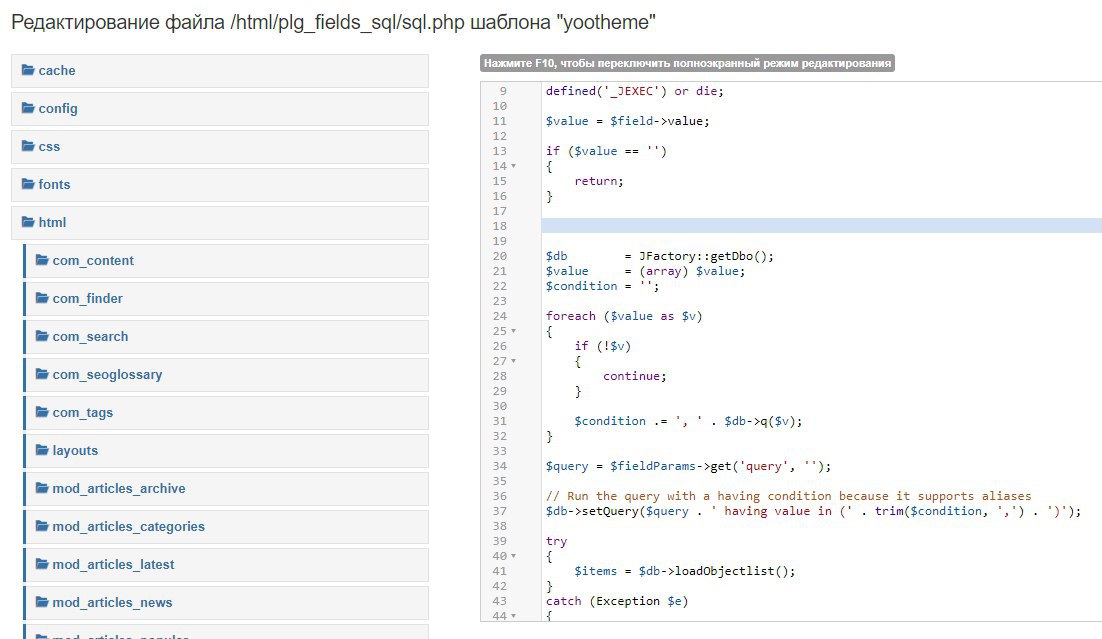Screen dimensions: 1102x639
Task: Click the try keyword on line 39
Action: [x=556, y=541]
